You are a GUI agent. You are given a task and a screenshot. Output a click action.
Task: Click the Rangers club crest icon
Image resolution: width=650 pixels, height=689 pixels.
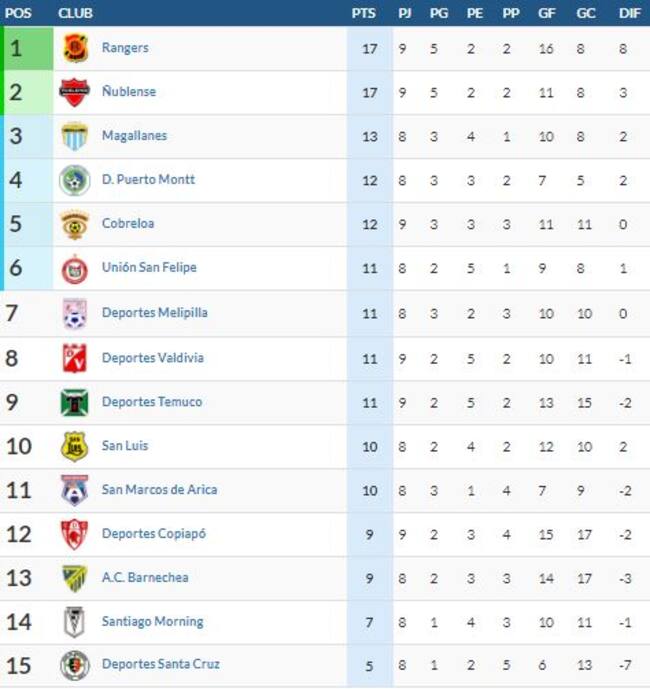point(75,48)
